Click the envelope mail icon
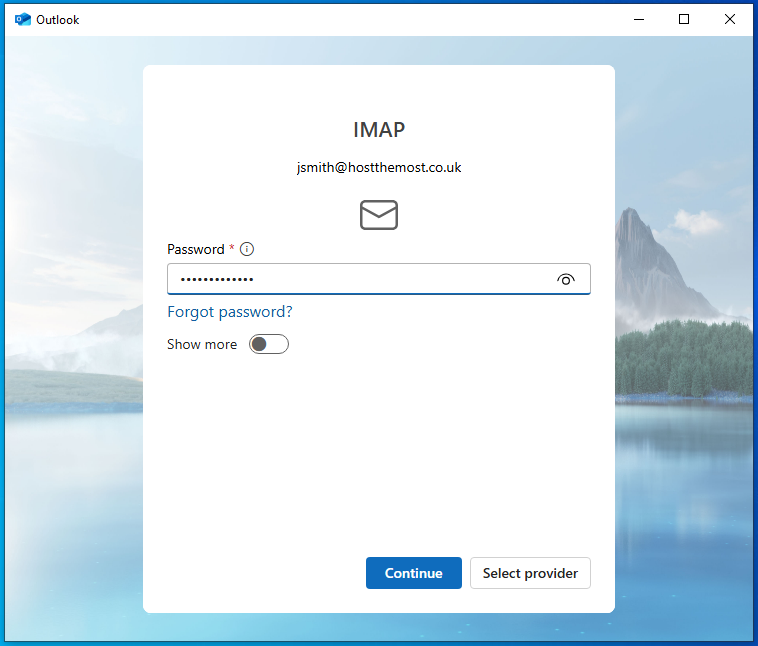758x646 pixels. 379,215
